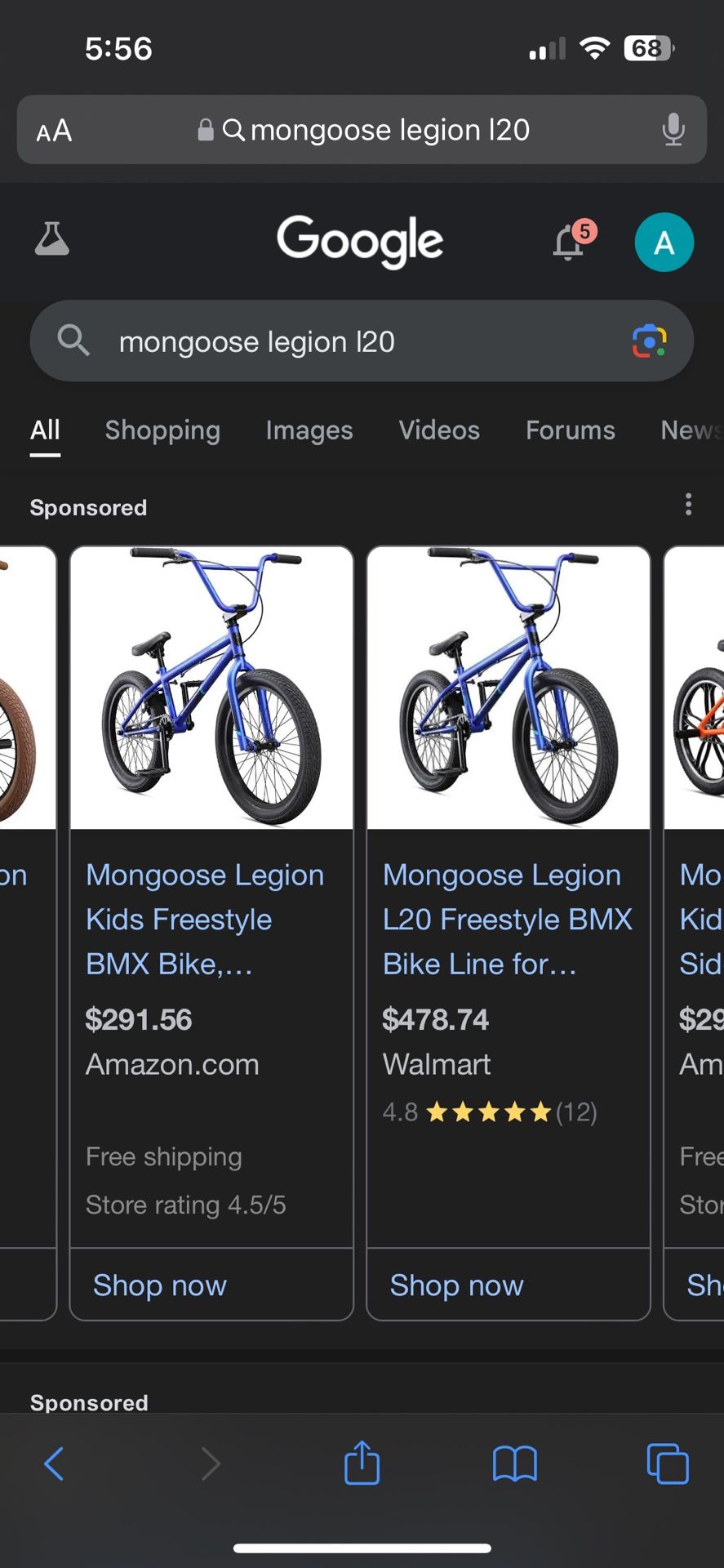724x1568 pixels.
Task: Open Google Lens camera search
Action: (x=647, y=341)
